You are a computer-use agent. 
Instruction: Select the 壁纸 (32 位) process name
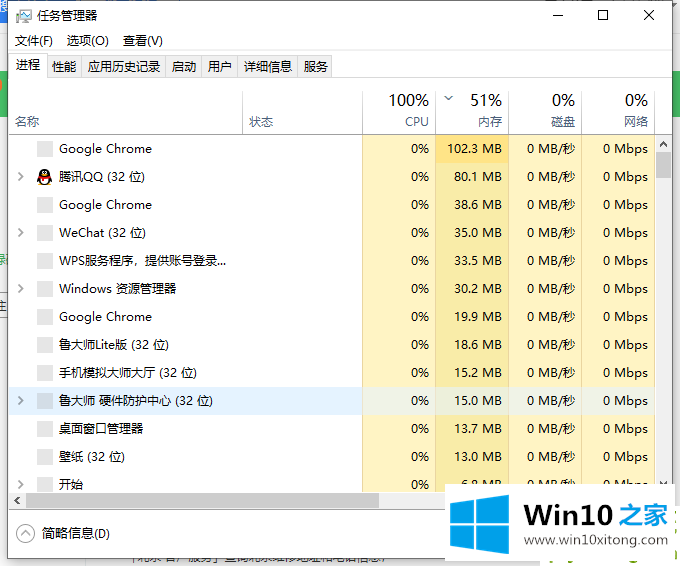[92, 457]
